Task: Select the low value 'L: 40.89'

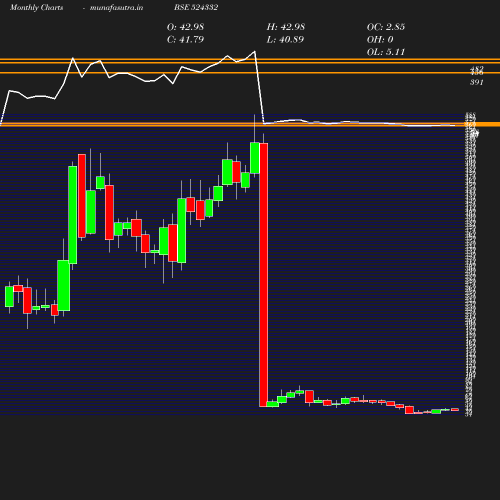Action: click(x=285, y=39)
